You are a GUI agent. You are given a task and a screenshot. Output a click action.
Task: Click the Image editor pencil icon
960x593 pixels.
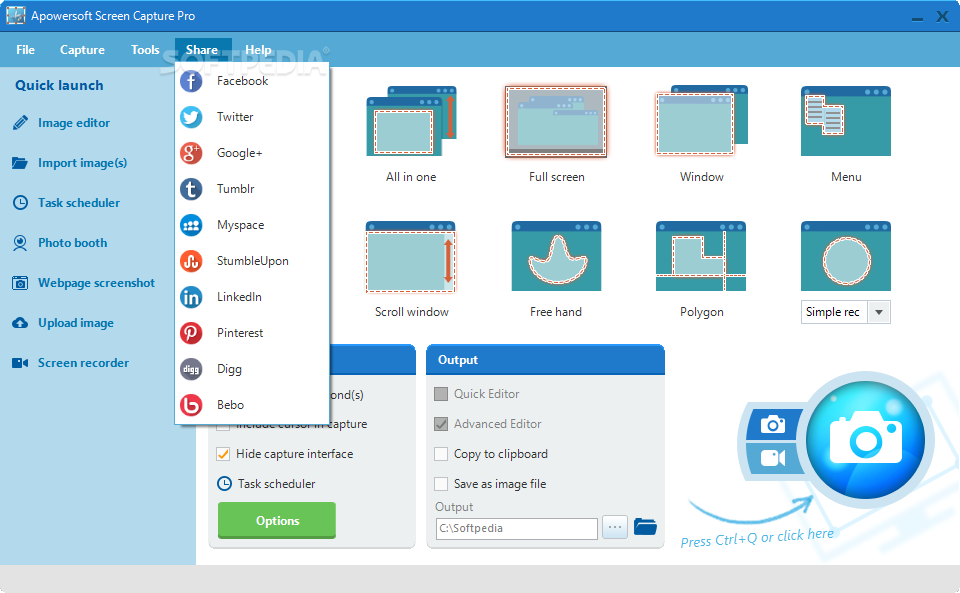[x=20, y=123]
